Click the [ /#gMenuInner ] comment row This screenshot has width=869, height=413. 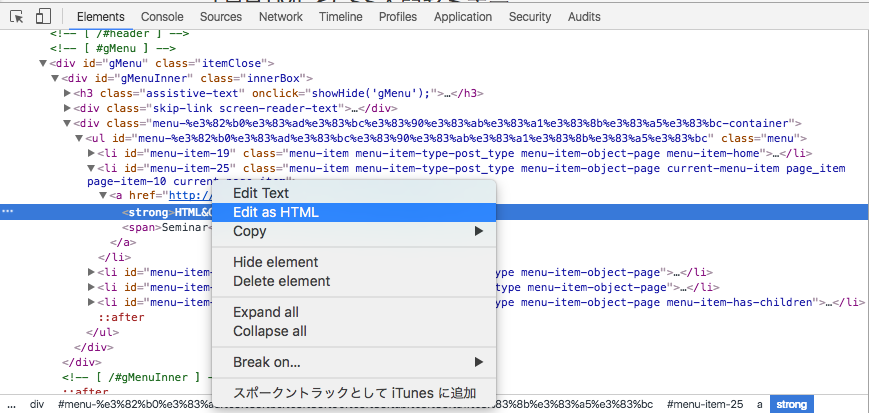pos(137,378)
